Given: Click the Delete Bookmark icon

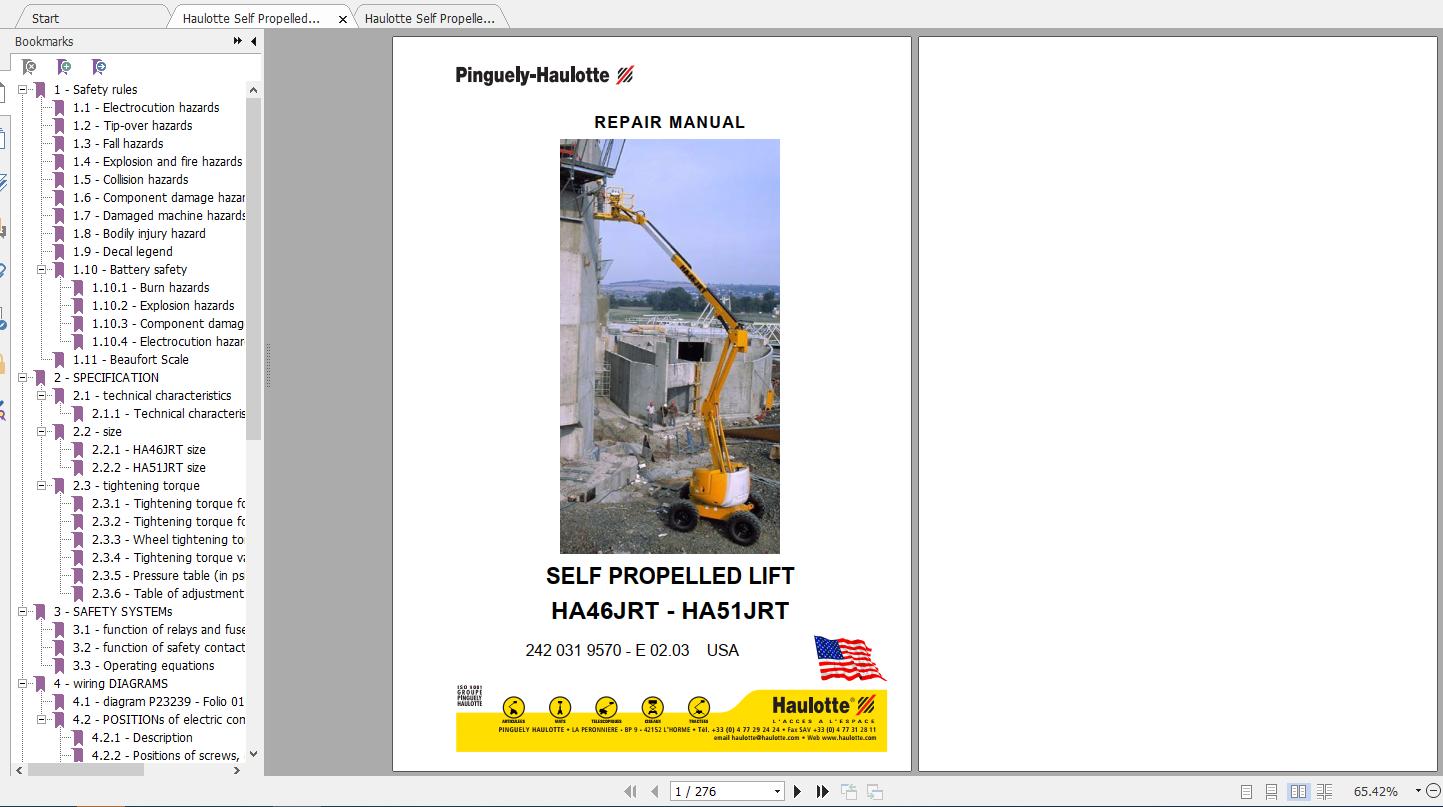Looking at the screenshot, I should (x=29, y=66).
